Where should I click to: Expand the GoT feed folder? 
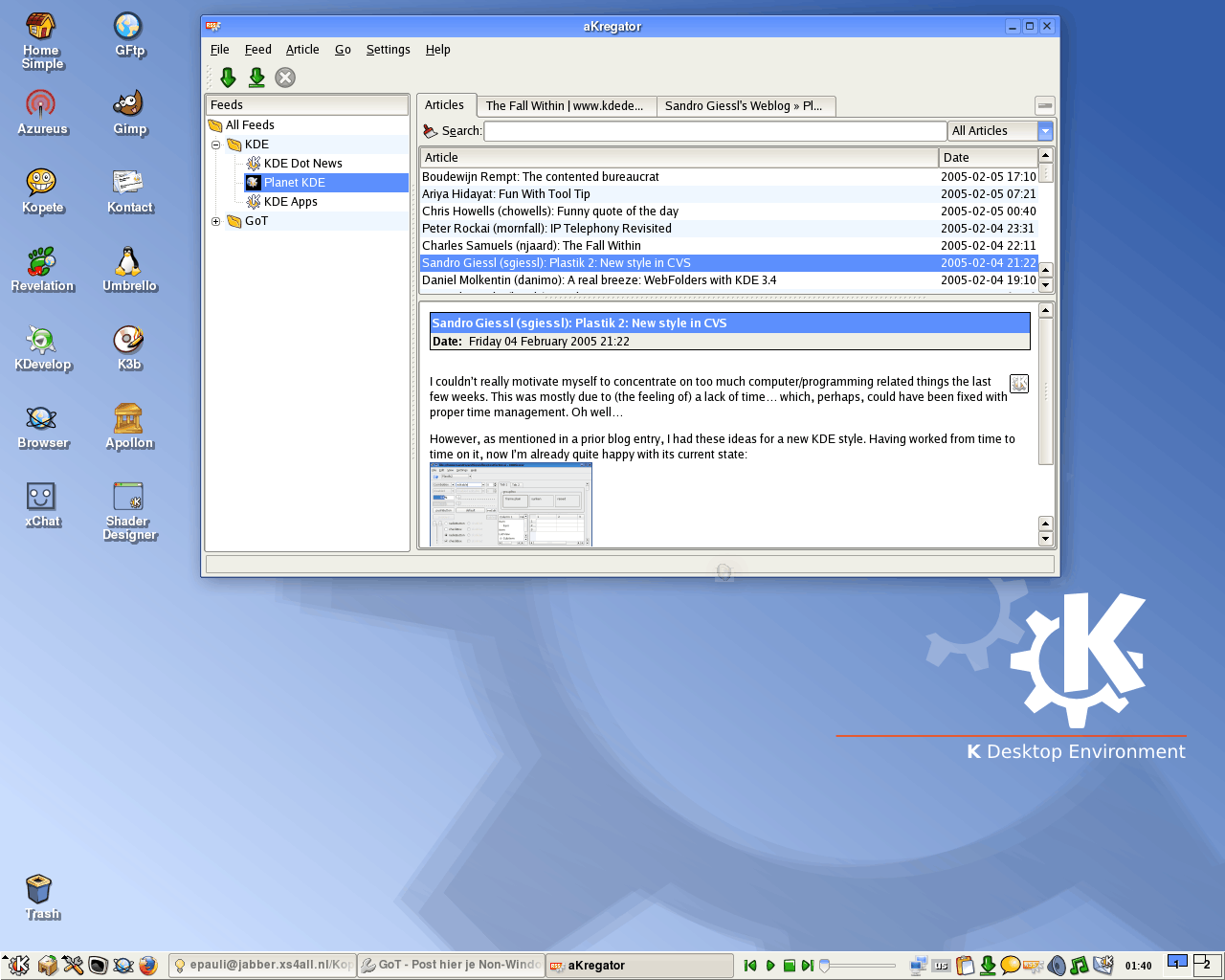[216, 221]
